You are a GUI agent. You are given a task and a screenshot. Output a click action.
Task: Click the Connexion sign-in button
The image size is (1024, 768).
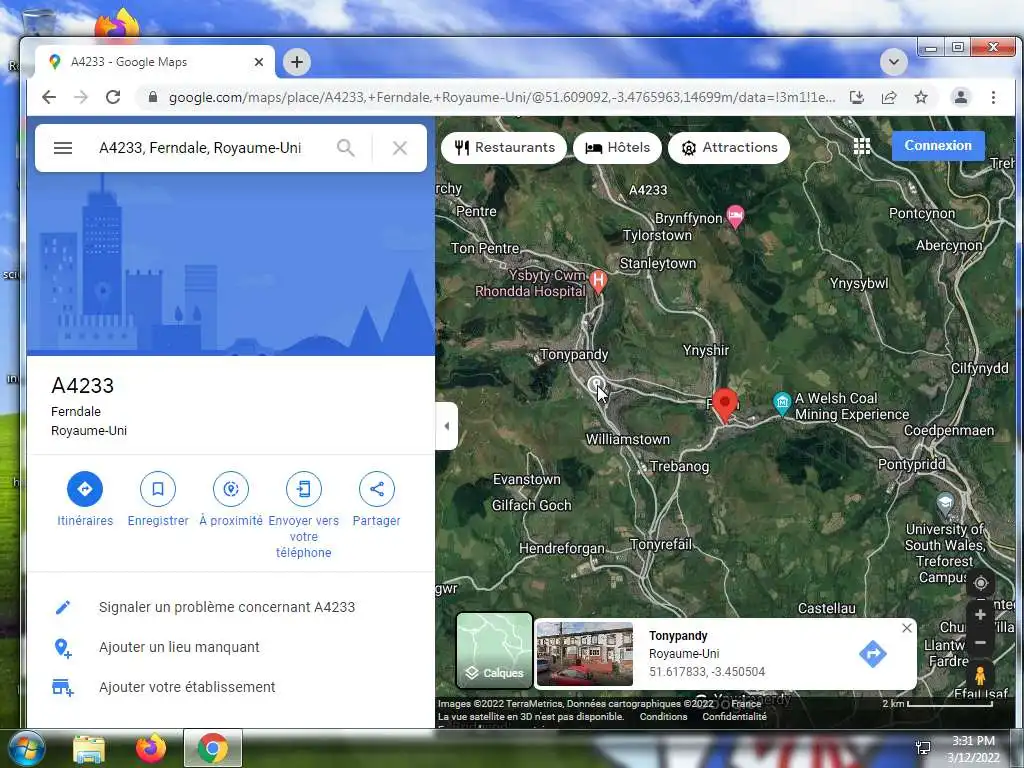938,146
